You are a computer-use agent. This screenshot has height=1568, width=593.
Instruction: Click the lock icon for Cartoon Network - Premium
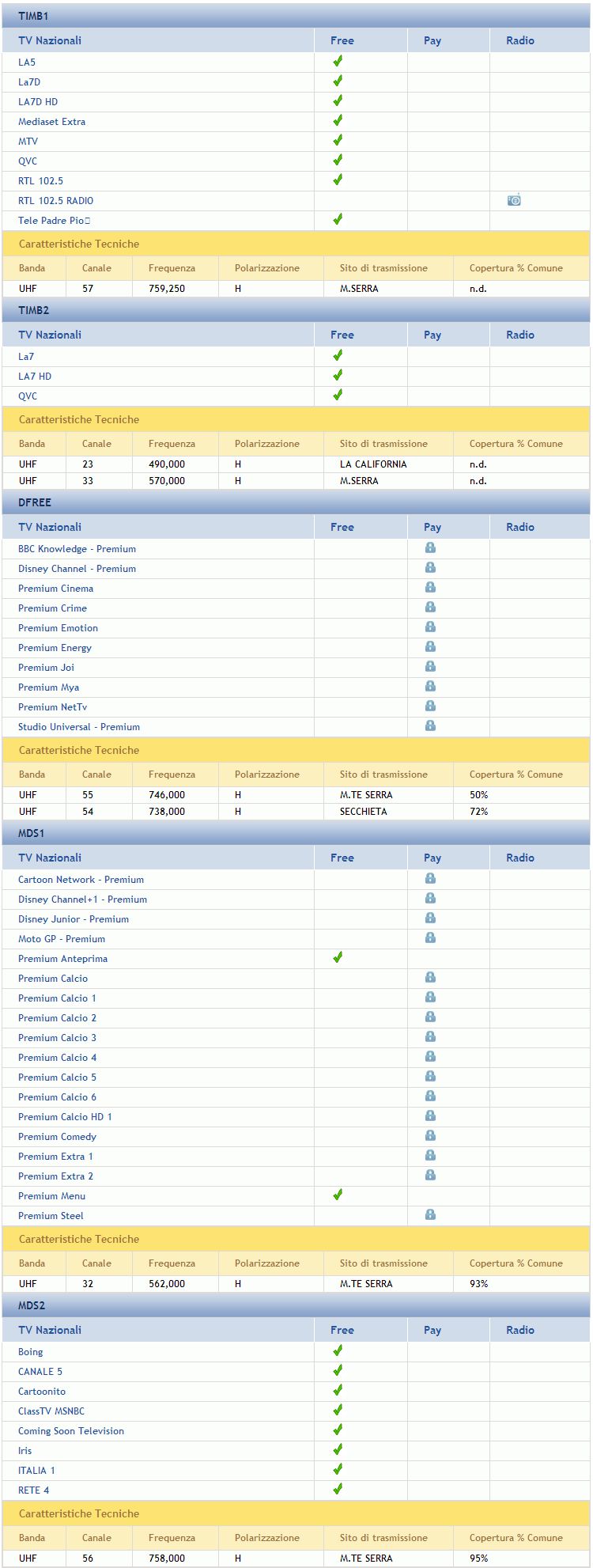430,878
